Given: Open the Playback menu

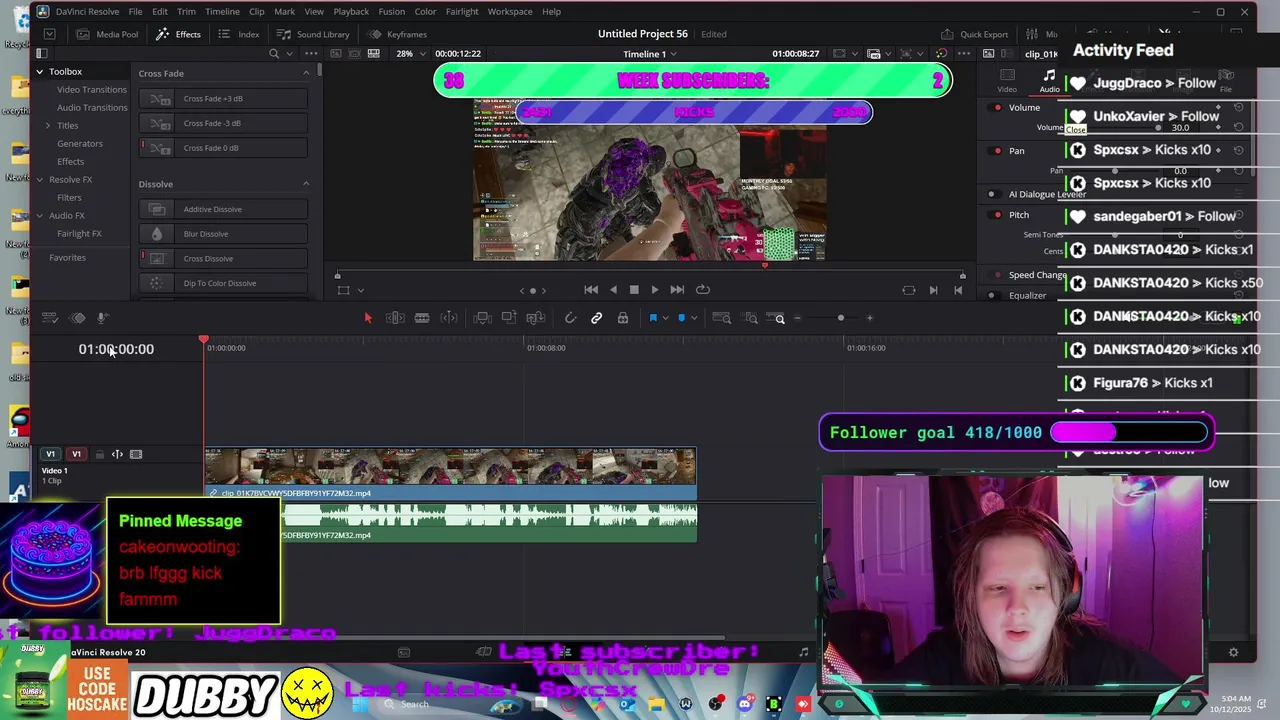Looking at the screenshot, I should tap(351, 11).
